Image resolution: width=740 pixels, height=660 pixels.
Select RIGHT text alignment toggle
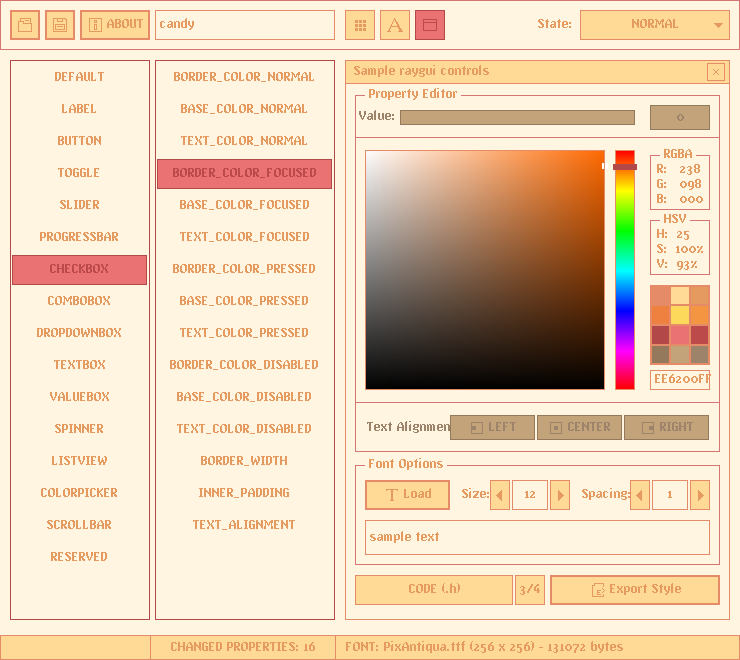click(666, 428)
